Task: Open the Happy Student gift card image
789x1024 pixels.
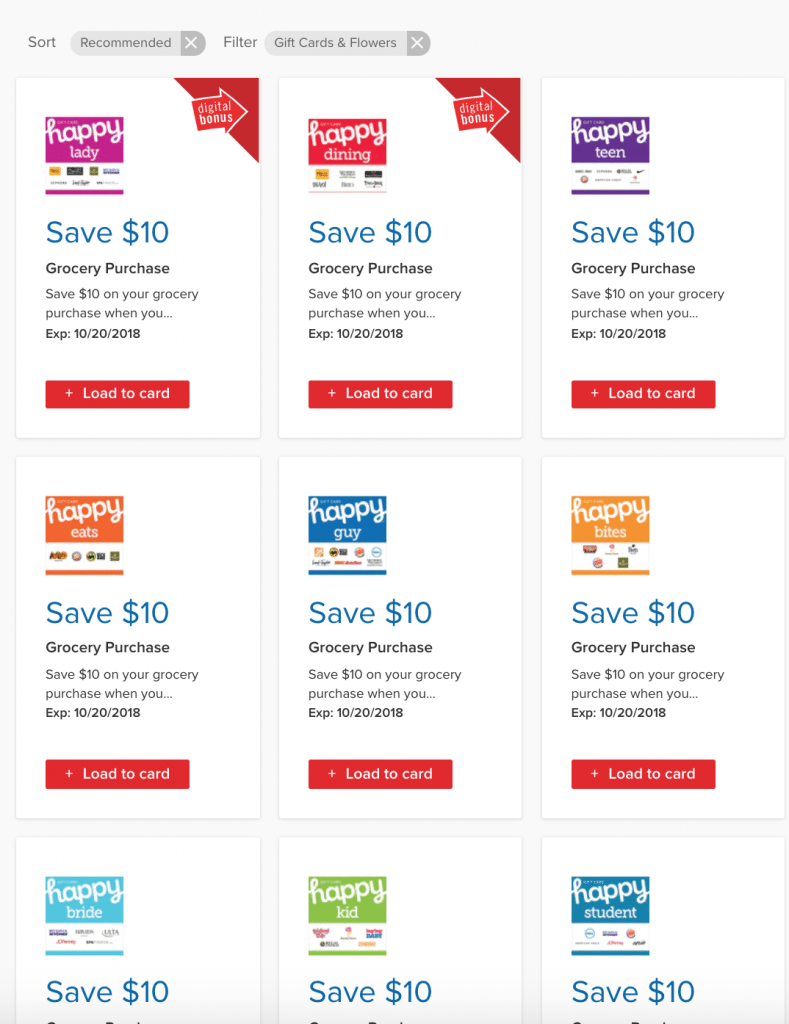Action: [610, 916]
